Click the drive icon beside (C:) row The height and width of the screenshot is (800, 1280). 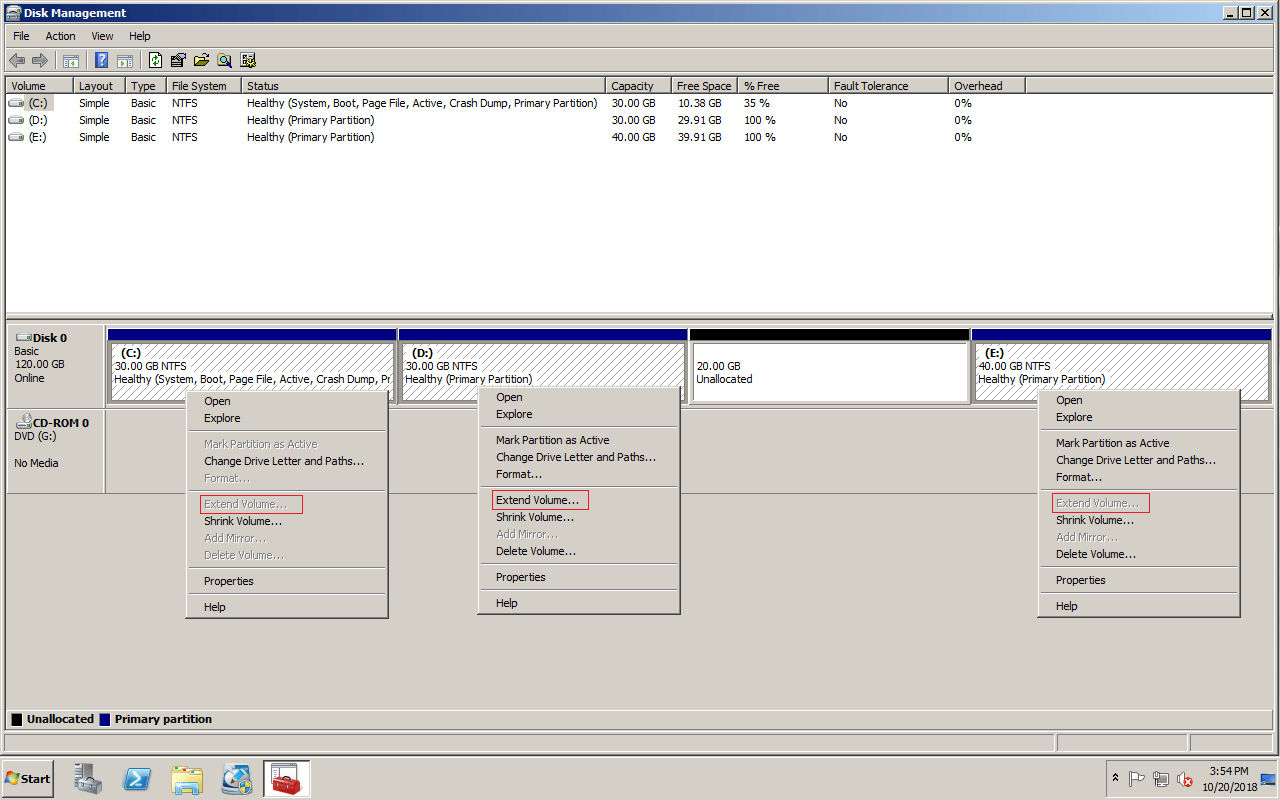(x=16, y=103)
